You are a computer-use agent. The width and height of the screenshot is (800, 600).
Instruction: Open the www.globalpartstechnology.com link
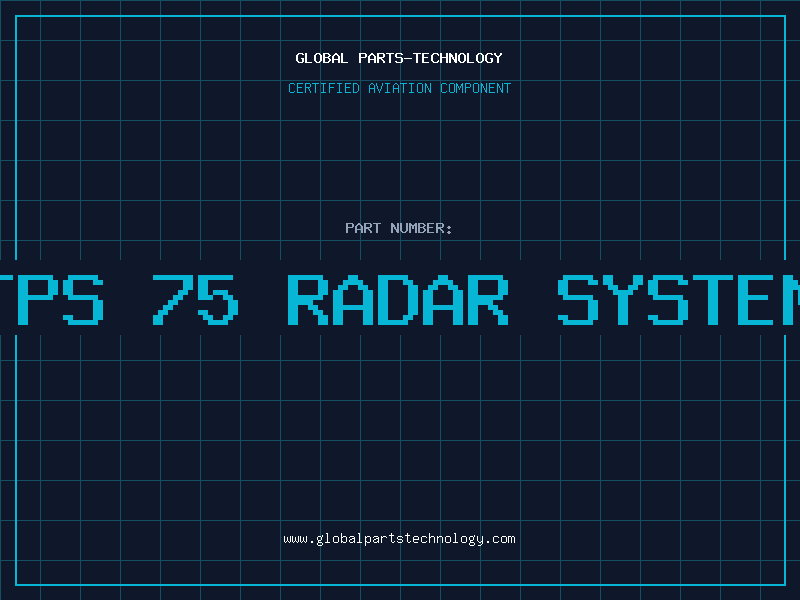tap(399, 539)
